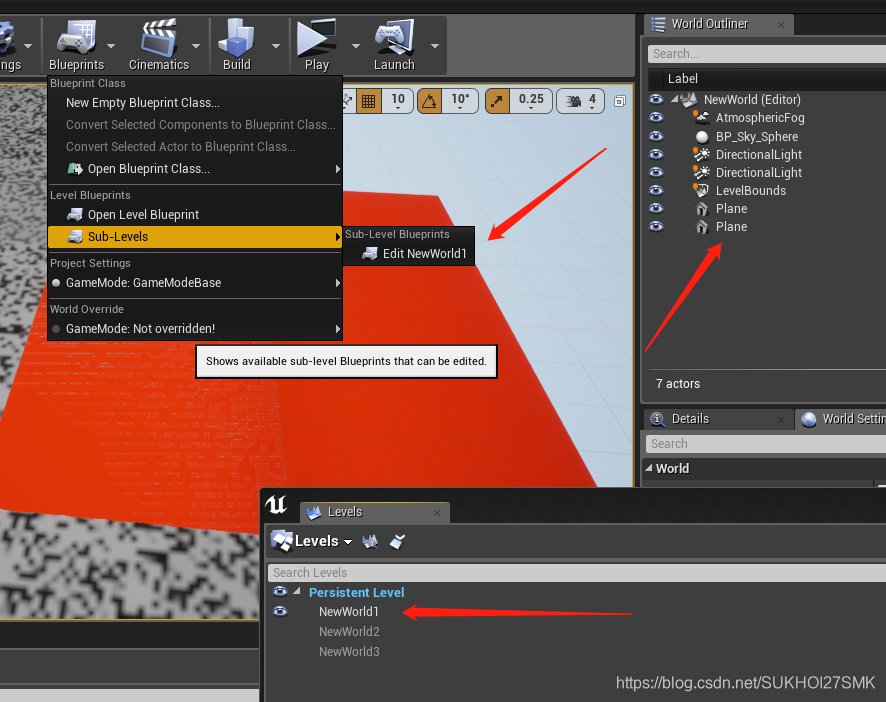Switch to World Settings tab
886x702 pixels.
coord(842,419)
